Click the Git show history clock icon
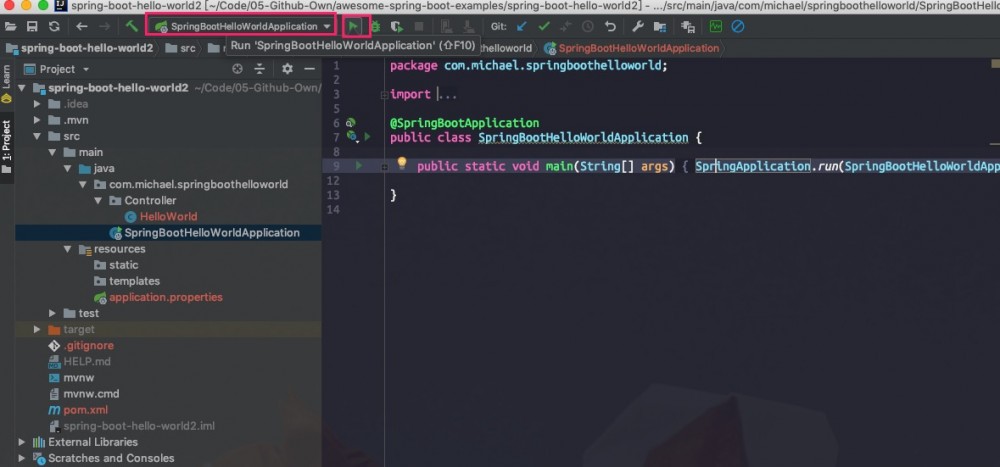This screenshot has width=1000, height=467. pyautogui.click(x=588, y=27)
